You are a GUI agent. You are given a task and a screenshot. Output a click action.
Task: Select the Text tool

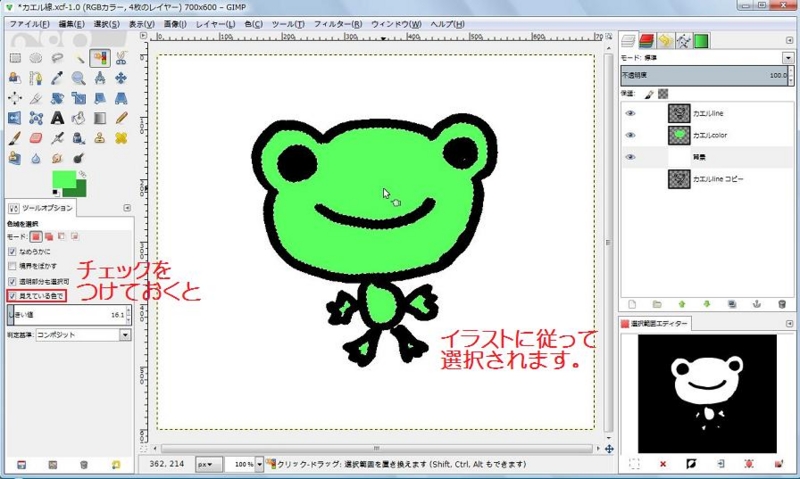point(57,118)
